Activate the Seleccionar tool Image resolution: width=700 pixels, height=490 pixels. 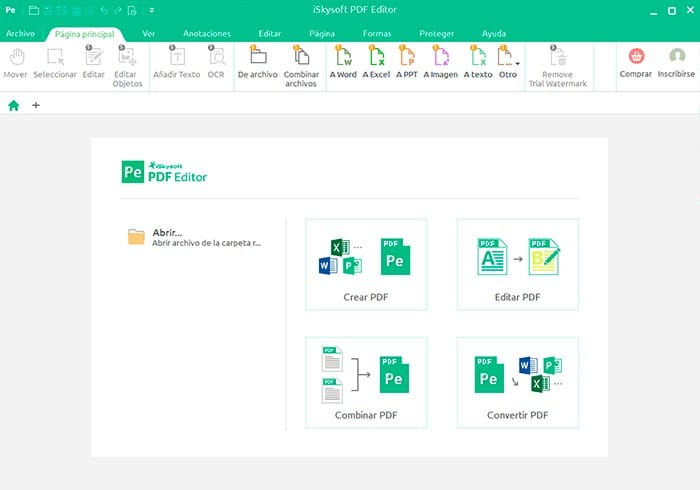(x=55, y=63)
